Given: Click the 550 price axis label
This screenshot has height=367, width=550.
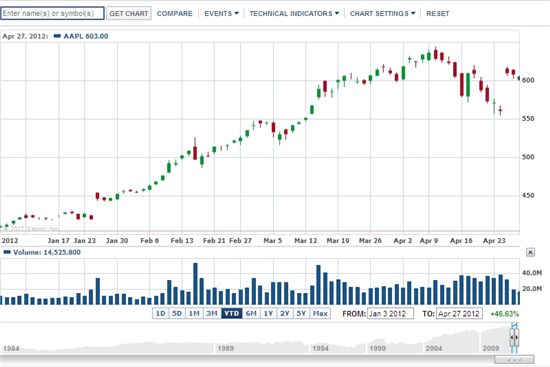Looking at the screenshot, I should pos(528,119).
